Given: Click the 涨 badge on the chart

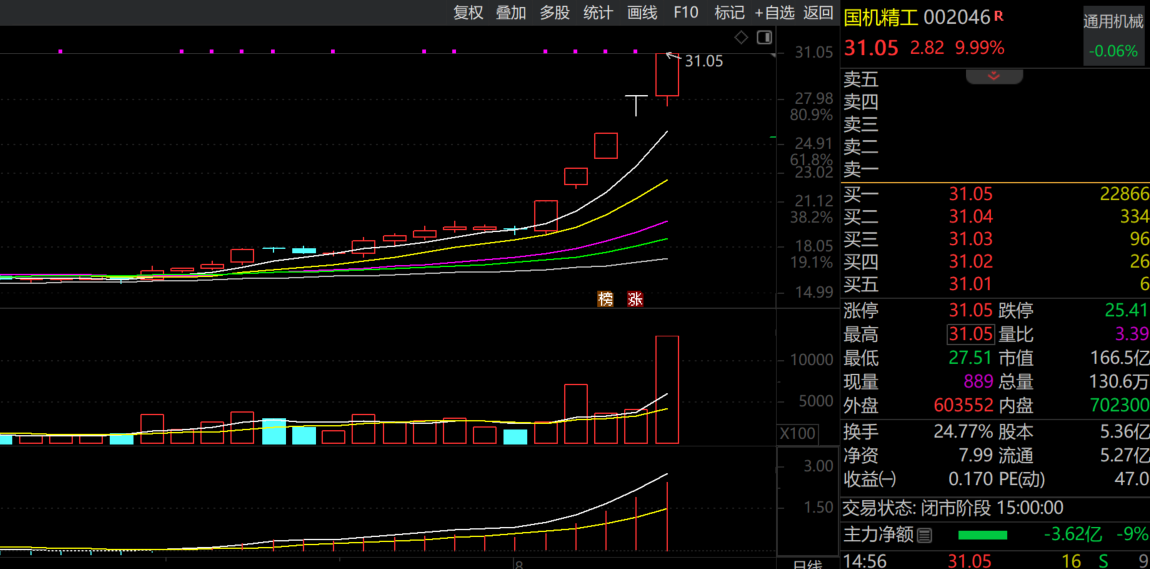Looking at the screenshot, I should tap(635, 299).
